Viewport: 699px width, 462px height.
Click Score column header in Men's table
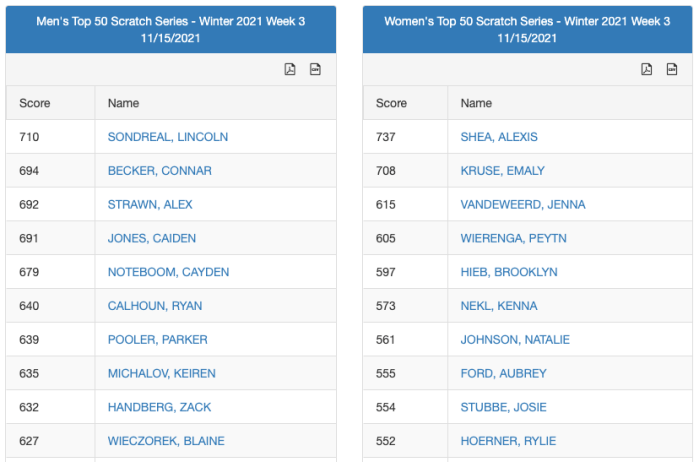click(x=35, y=103)
